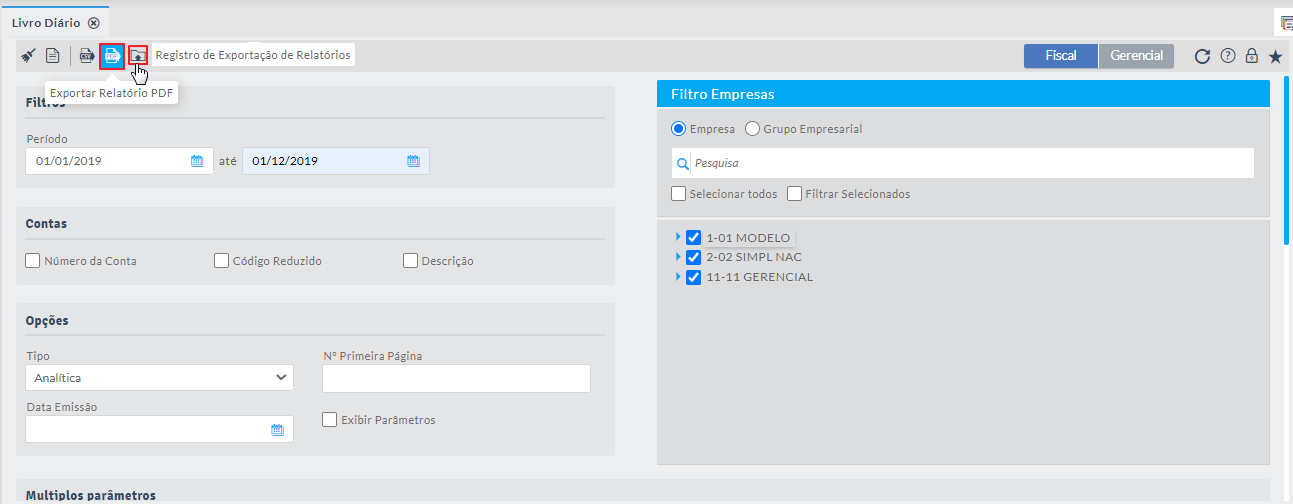Image resolution: width=1293 pixels, height=504 pixels.
Task: Open the Tipo dropdown showing Analítica
Action: (160, 378)
